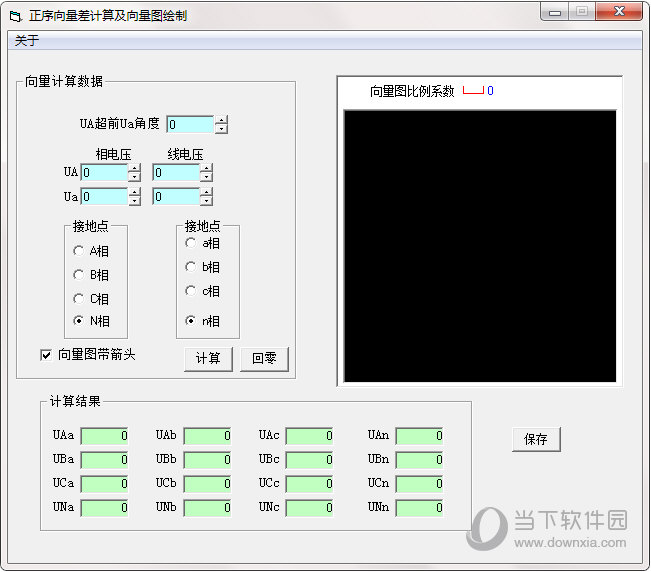Image resolution: width=651 pixels, height=572 pixels.
Task: Click the UBa result field
Action: click(104, 460)
